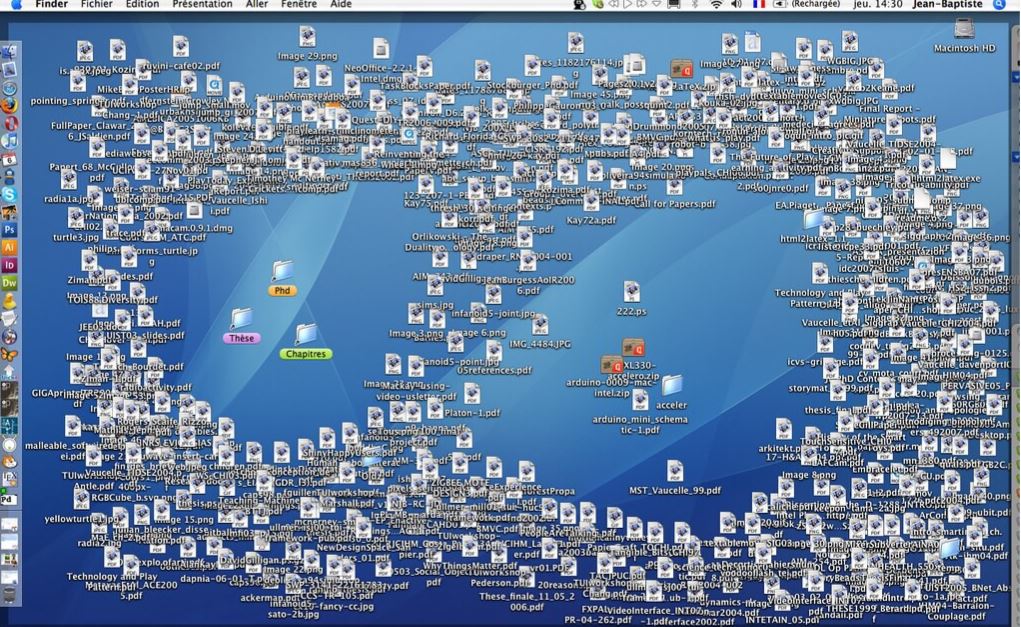Click the Bluetooth status menu icon

(696, 5)
